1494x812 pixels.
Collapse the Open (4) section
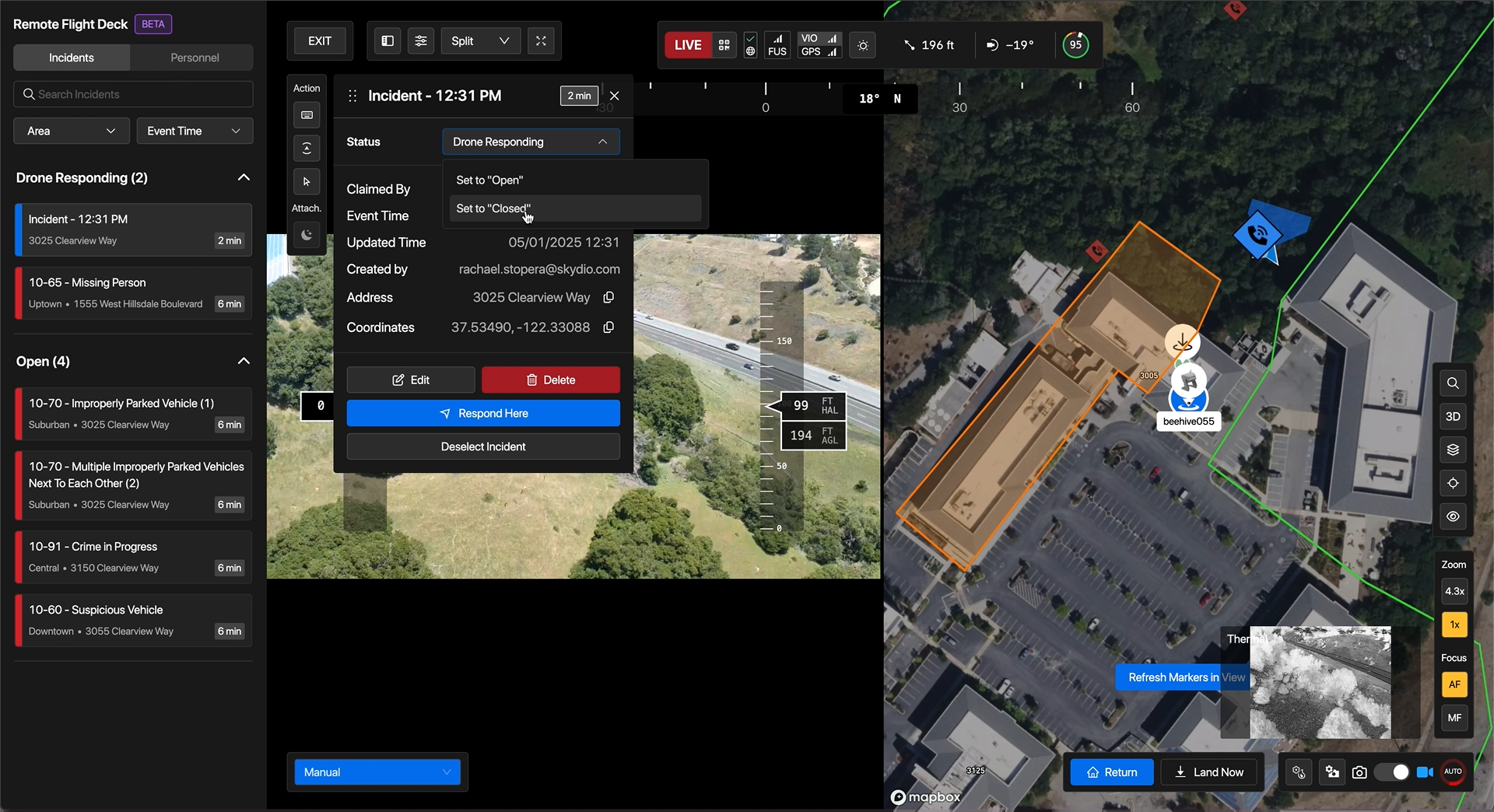244,361
